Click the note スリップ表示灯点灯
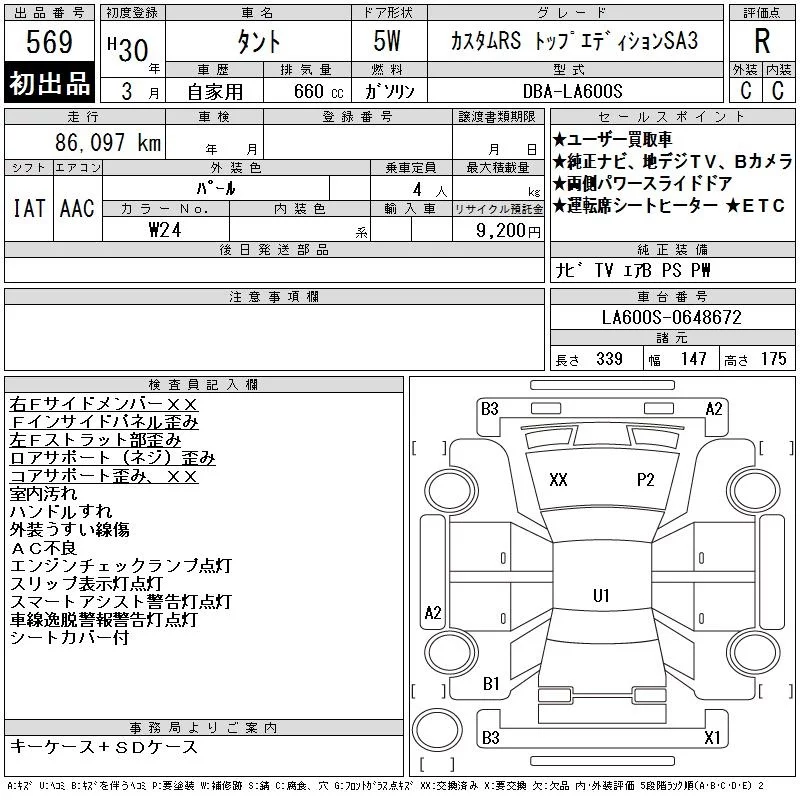The width and height of the screenshot is (800, 800). point(86,584)
